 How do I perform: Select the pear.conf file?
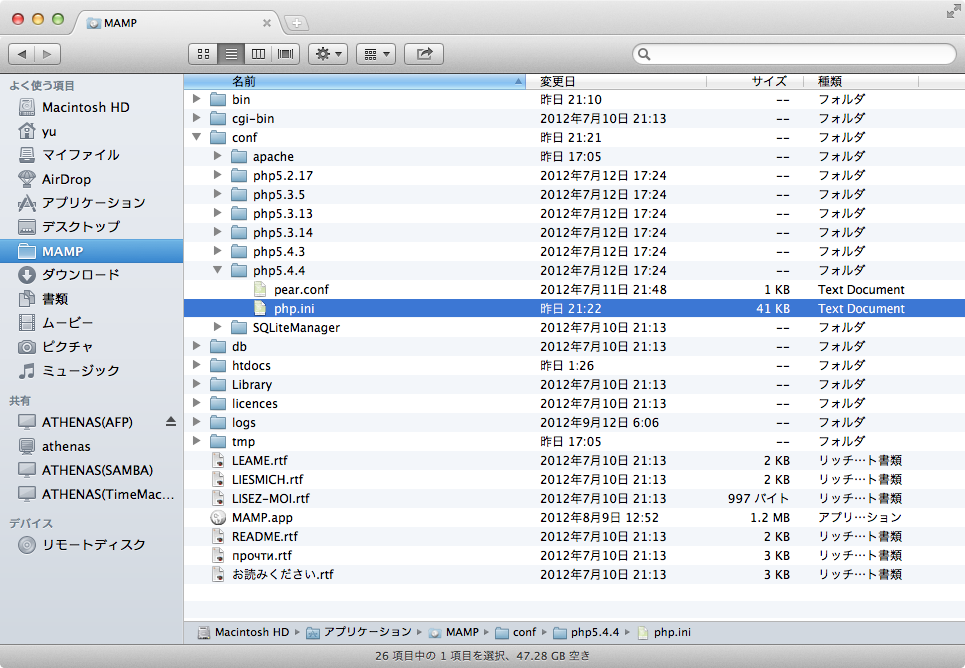coord(574,289)
